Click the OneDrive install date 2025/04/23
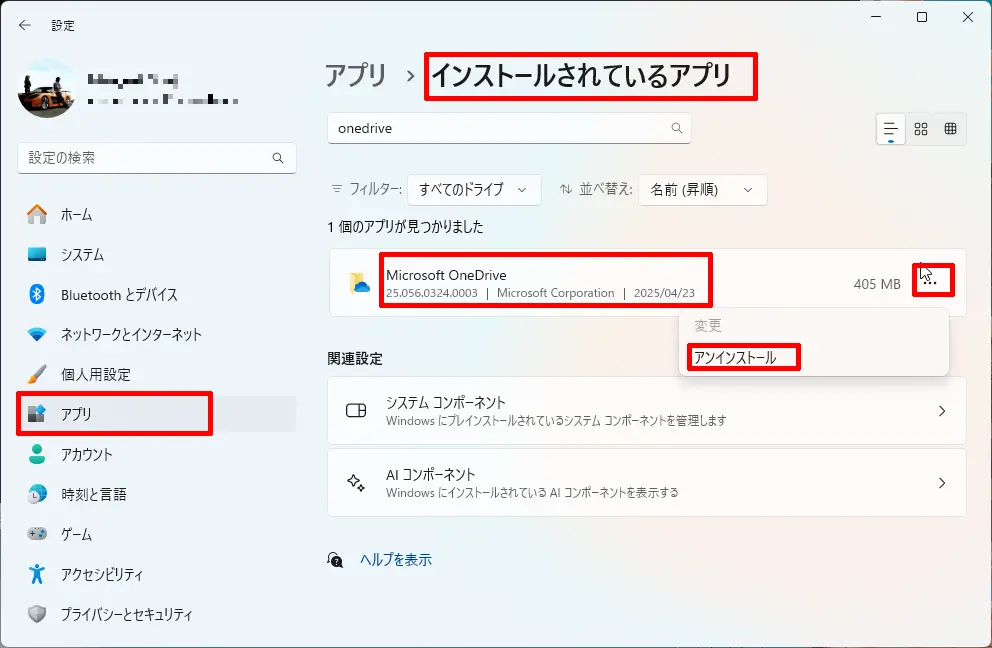This screenshot has width=992, height=648. point(664,294)
